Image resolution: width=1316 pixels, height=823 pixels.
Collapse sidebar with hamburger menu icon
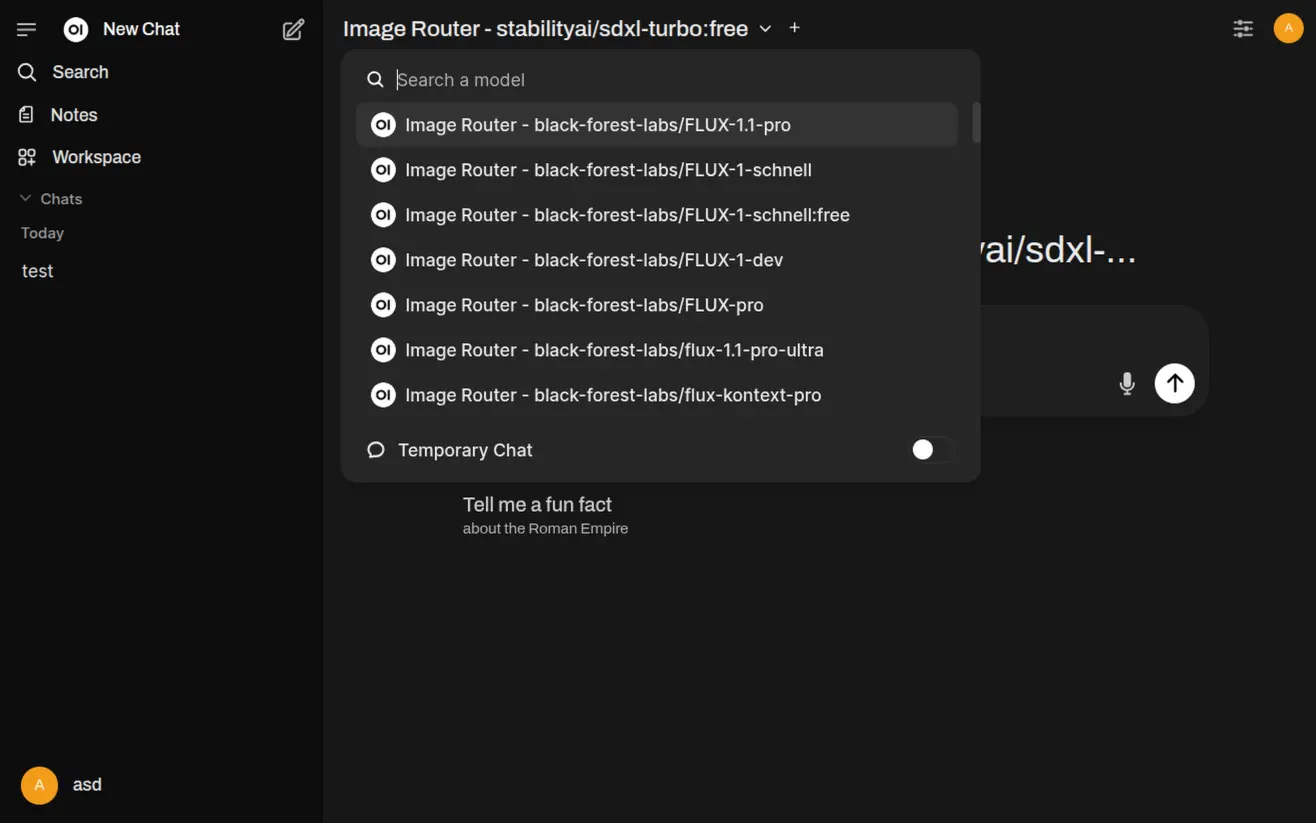pyautogui.click(x=27, y=30)
